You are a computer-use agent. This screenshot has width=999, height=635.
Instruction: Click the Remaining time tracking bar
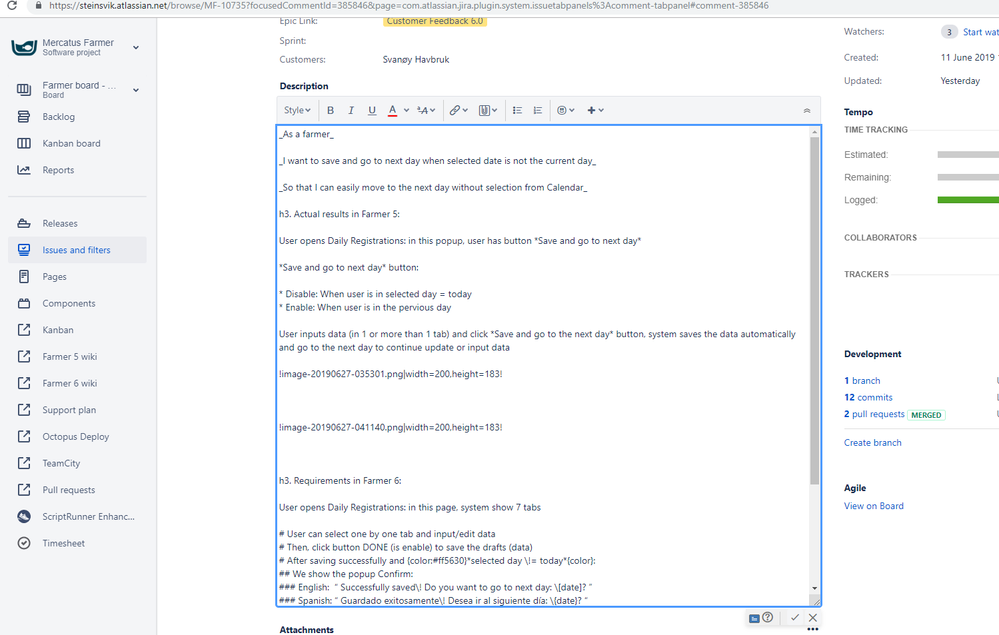[x=968, y=178]
